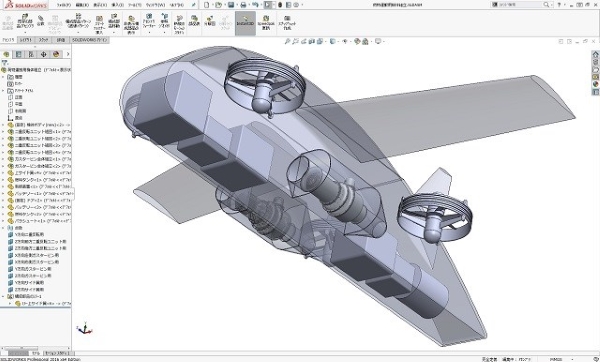
Task: Switch to the スケッチ ribbon tab
Action: (x=43, y=40)
